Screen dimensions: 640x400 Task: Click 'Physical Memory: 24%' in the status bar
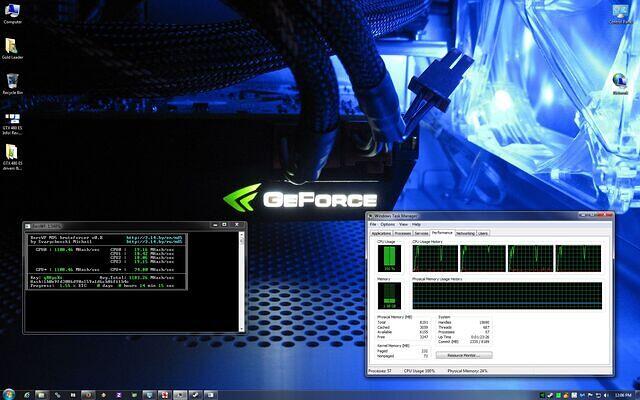467,371
